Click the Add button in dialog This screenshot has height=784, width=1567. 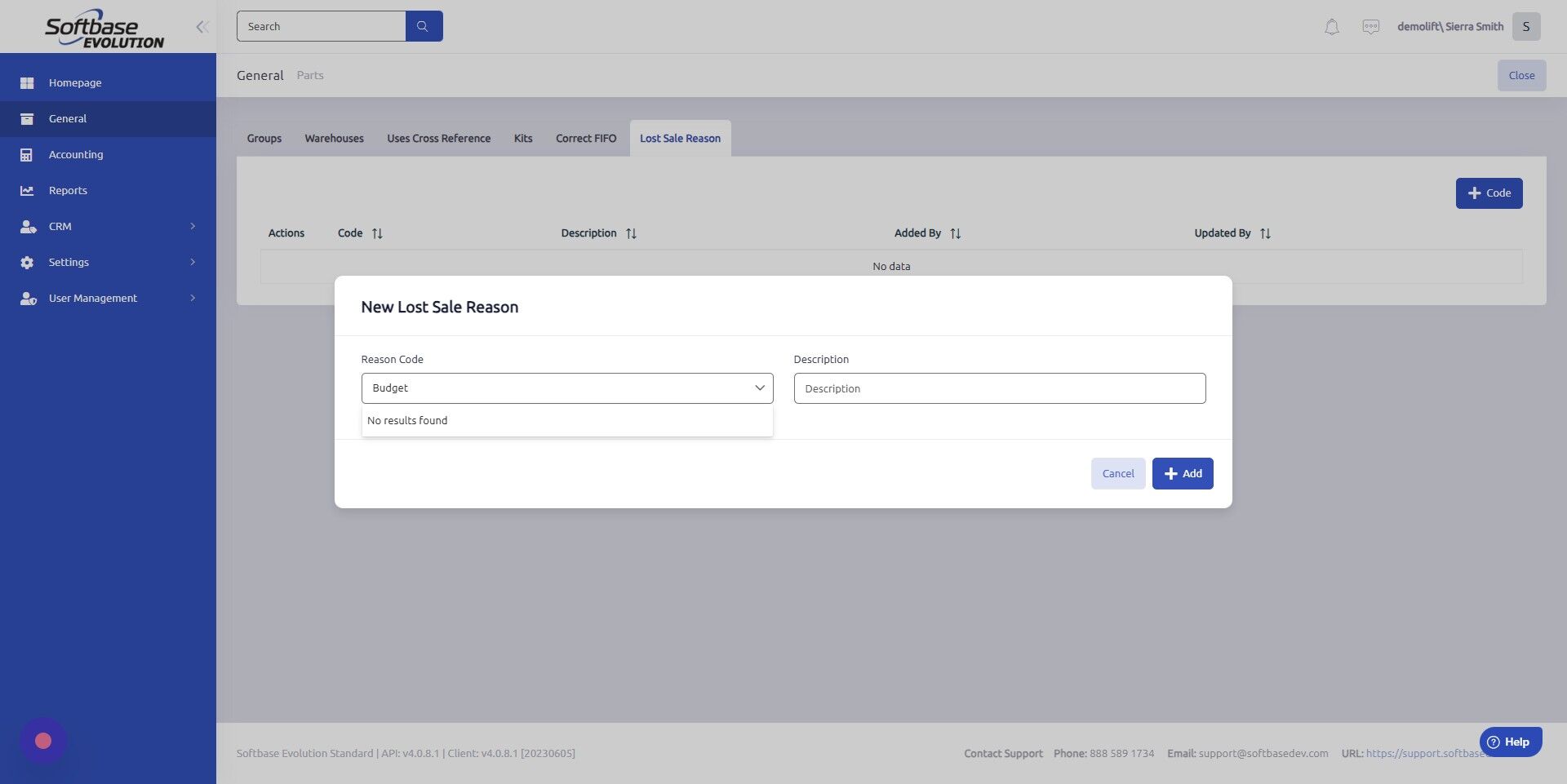tap(1182, 473)
